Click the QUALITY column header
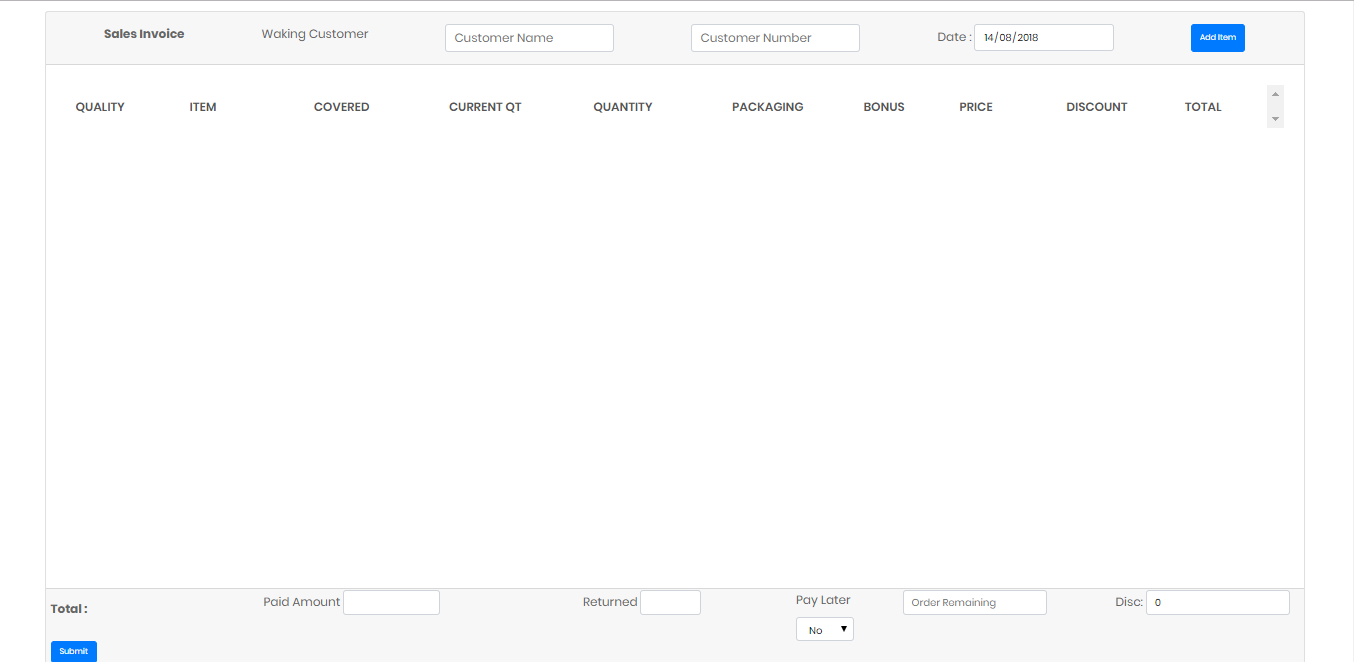The width and height of the screenshot is (1354, 662). [100, 107]
